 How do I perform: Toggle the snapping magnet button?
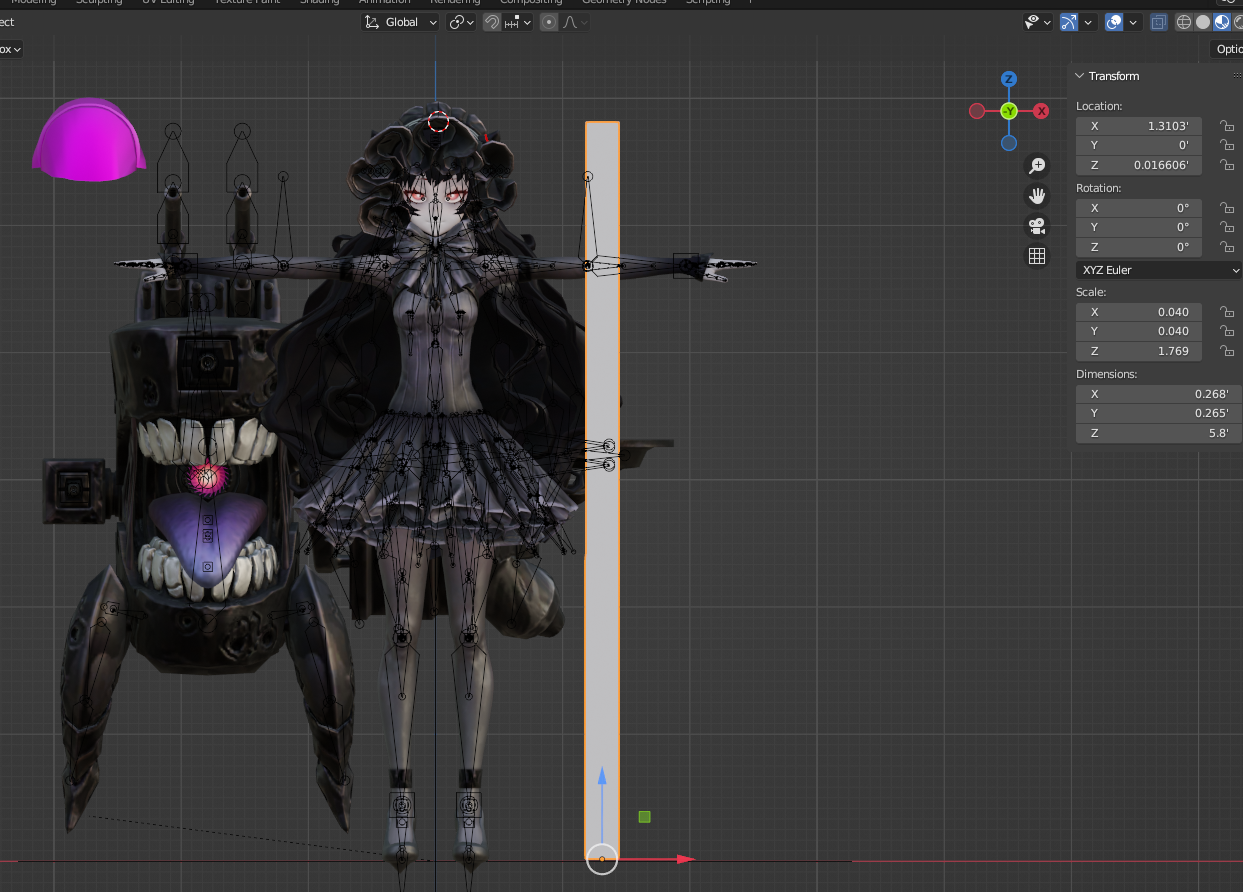(x=492, y=22)
